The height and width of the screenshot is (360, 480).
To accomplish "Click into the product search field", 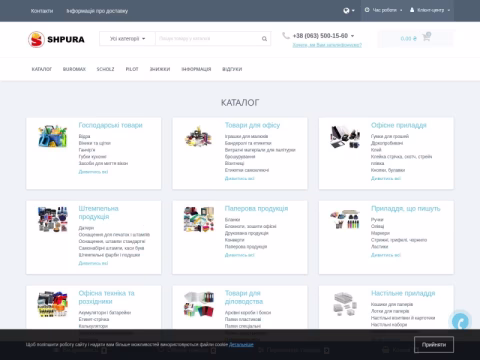I will click(208, 39).
